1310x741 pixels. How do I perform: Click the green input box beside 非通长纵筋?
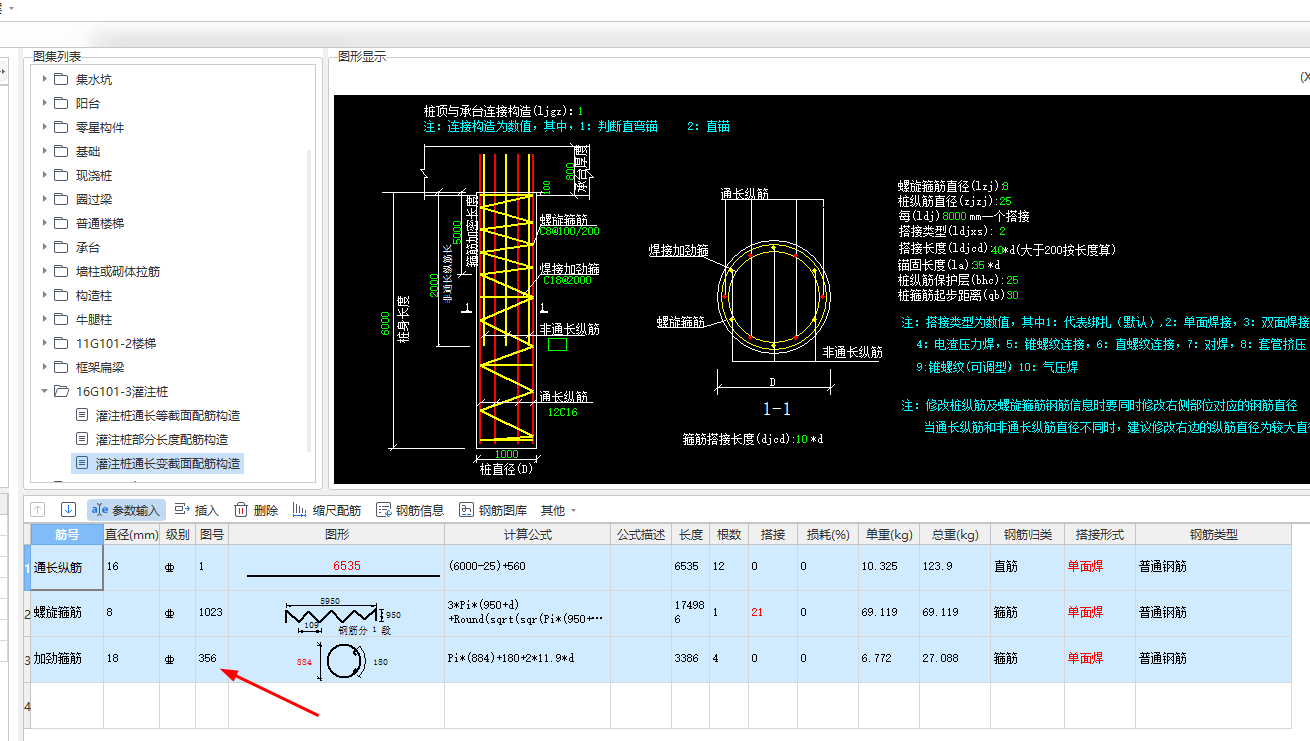coord(558,345)
